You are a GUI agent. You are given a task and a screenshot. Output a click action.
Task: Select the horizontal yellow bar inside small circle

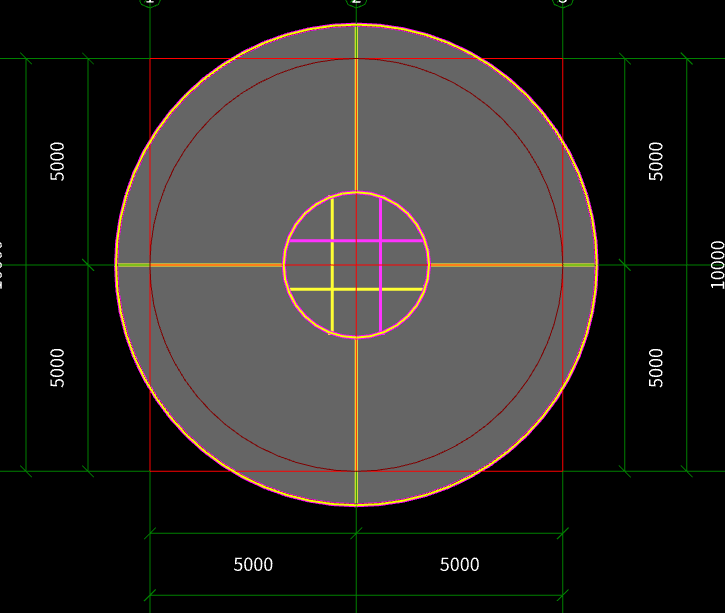pyautogui.click(x=356, y=289)
